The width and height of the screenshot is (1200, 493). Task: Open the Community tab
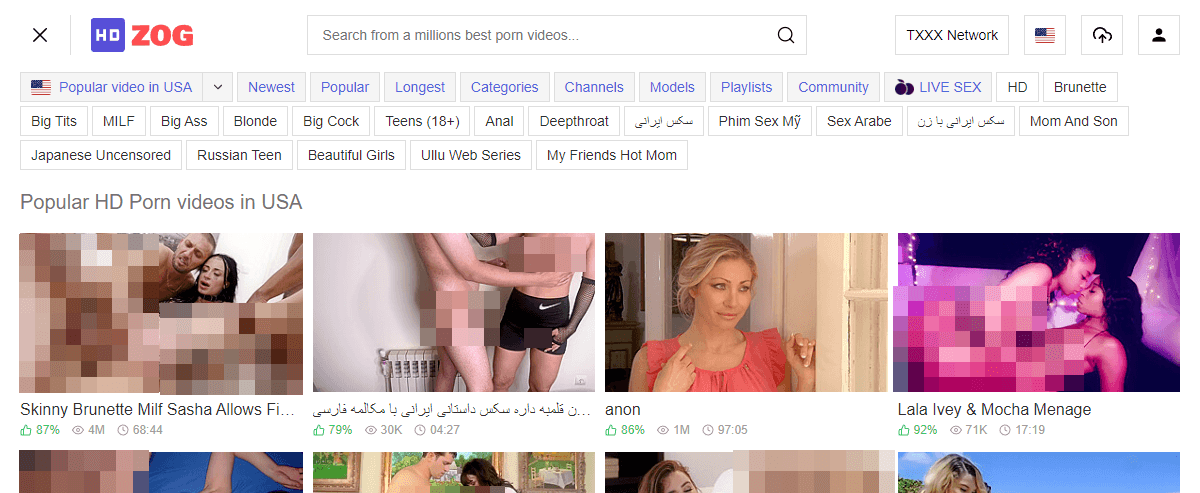click(x=834, y=87)
